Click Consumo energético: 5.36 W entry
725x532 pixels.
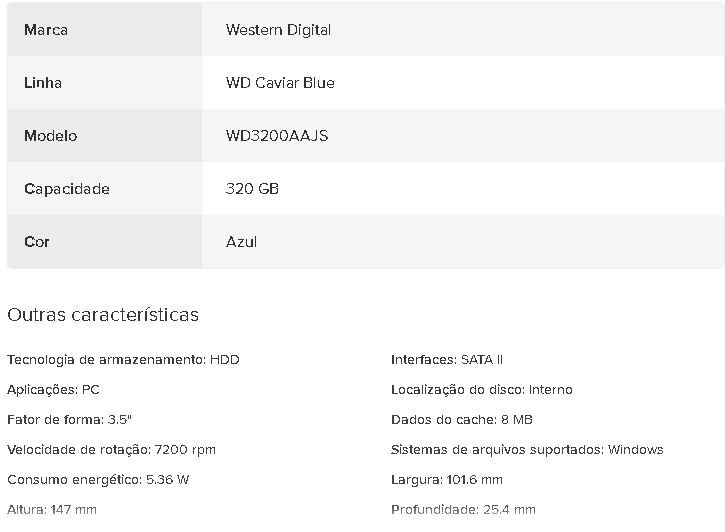point(98,480)
